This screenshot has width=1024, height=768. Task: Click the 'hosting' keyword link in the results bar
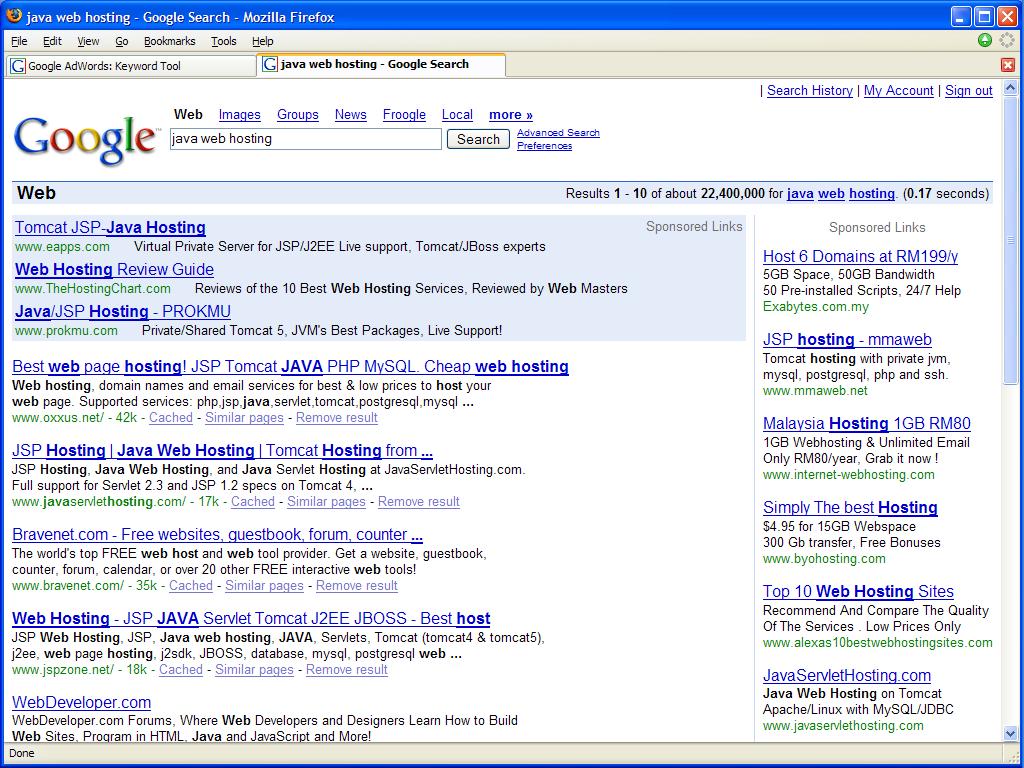[x=872, y=193]
